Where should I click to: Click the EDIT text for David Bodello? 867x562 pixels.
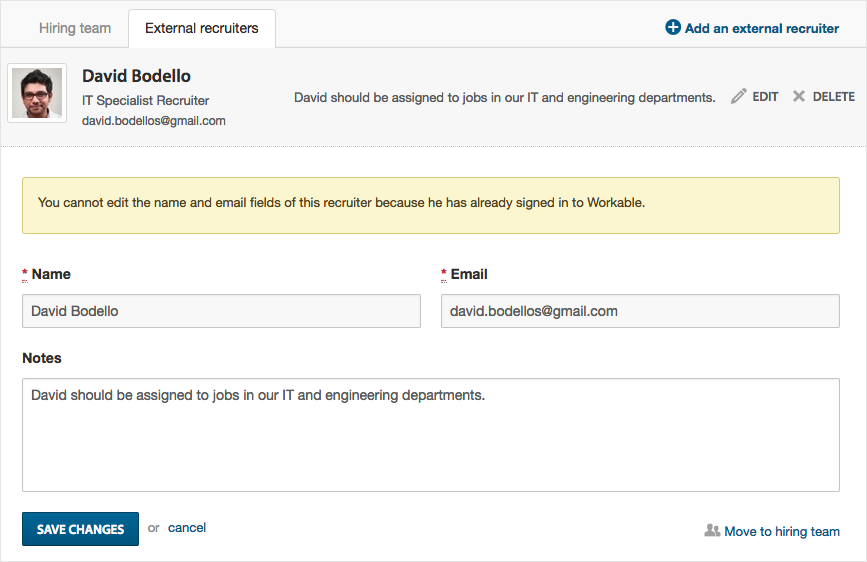coord(765,97)
